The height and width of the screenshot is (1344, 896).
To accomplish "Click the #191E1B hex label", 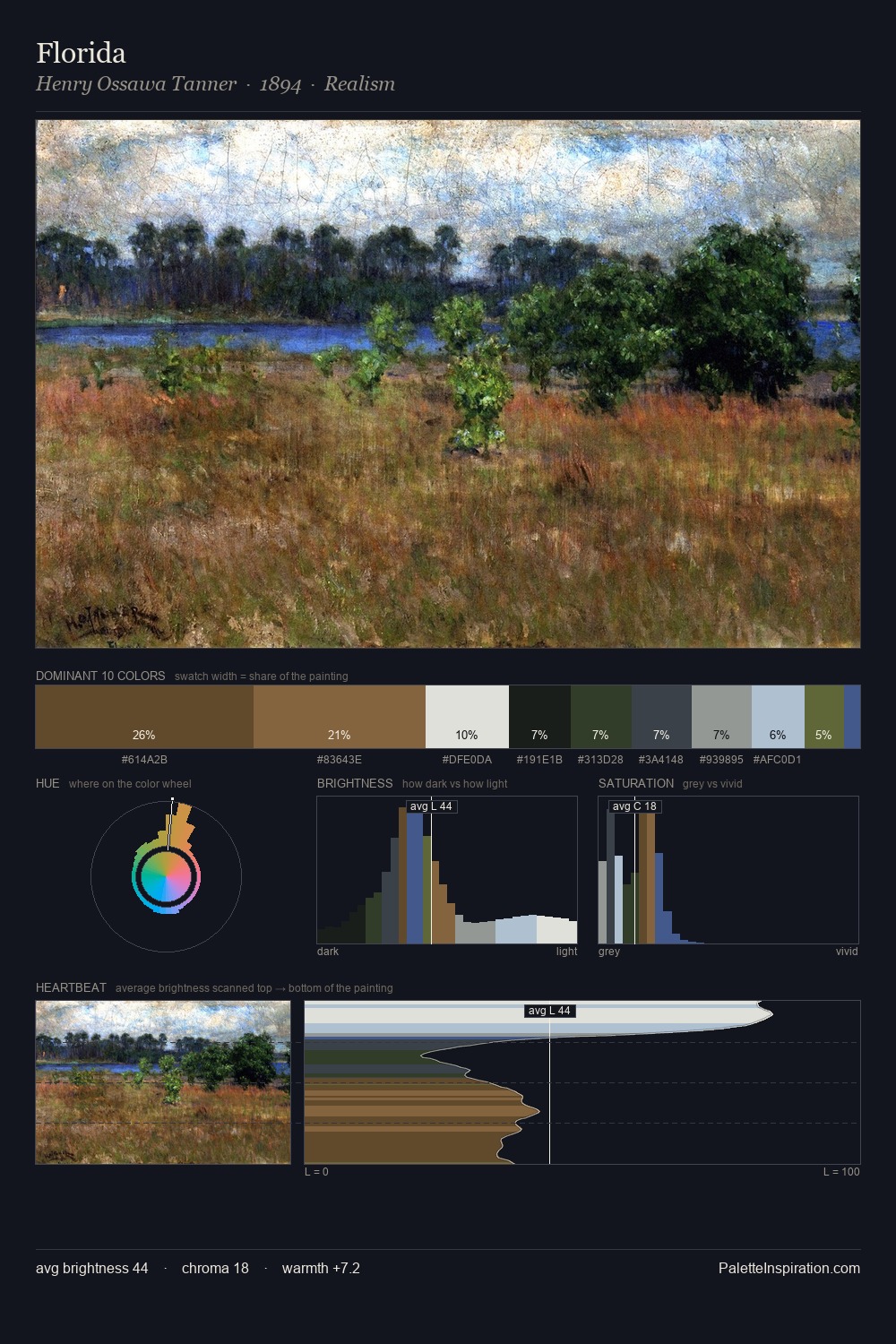I will (539, 759).
